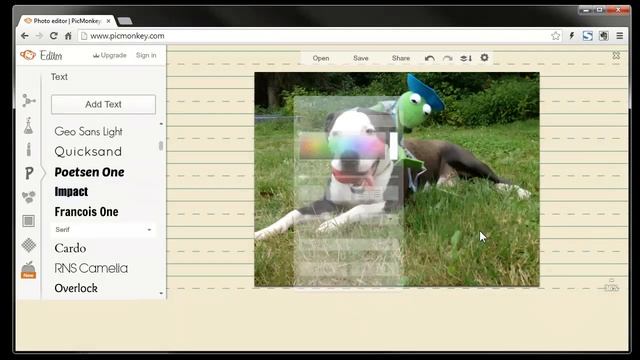Click font list scroll down arrow
Image resolution: width=640 pixels, height=360 pixels.
[161, 293]
